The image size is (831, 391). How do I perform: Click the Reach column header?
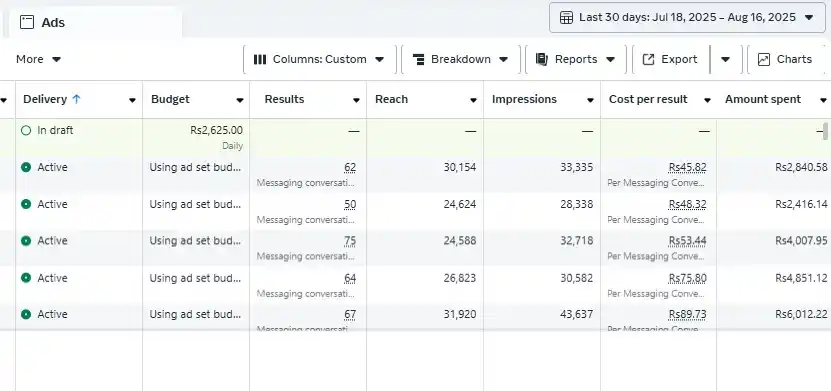coord(391,99)
